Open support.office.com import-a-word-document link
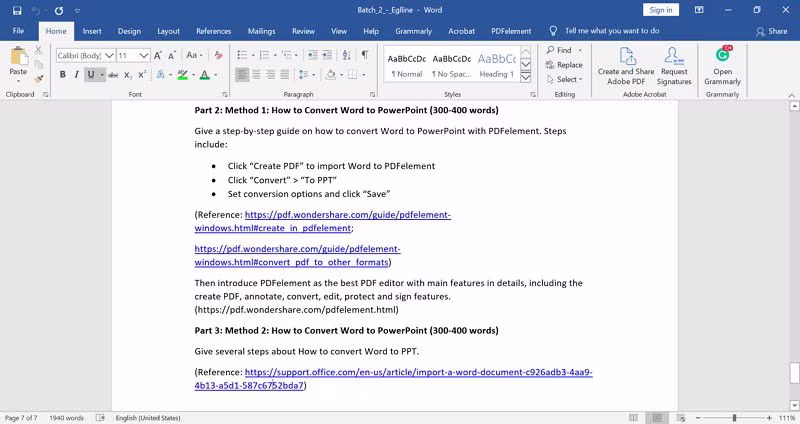Image resolution: width=800 pixels, height=424 pixels. point(393,379)
